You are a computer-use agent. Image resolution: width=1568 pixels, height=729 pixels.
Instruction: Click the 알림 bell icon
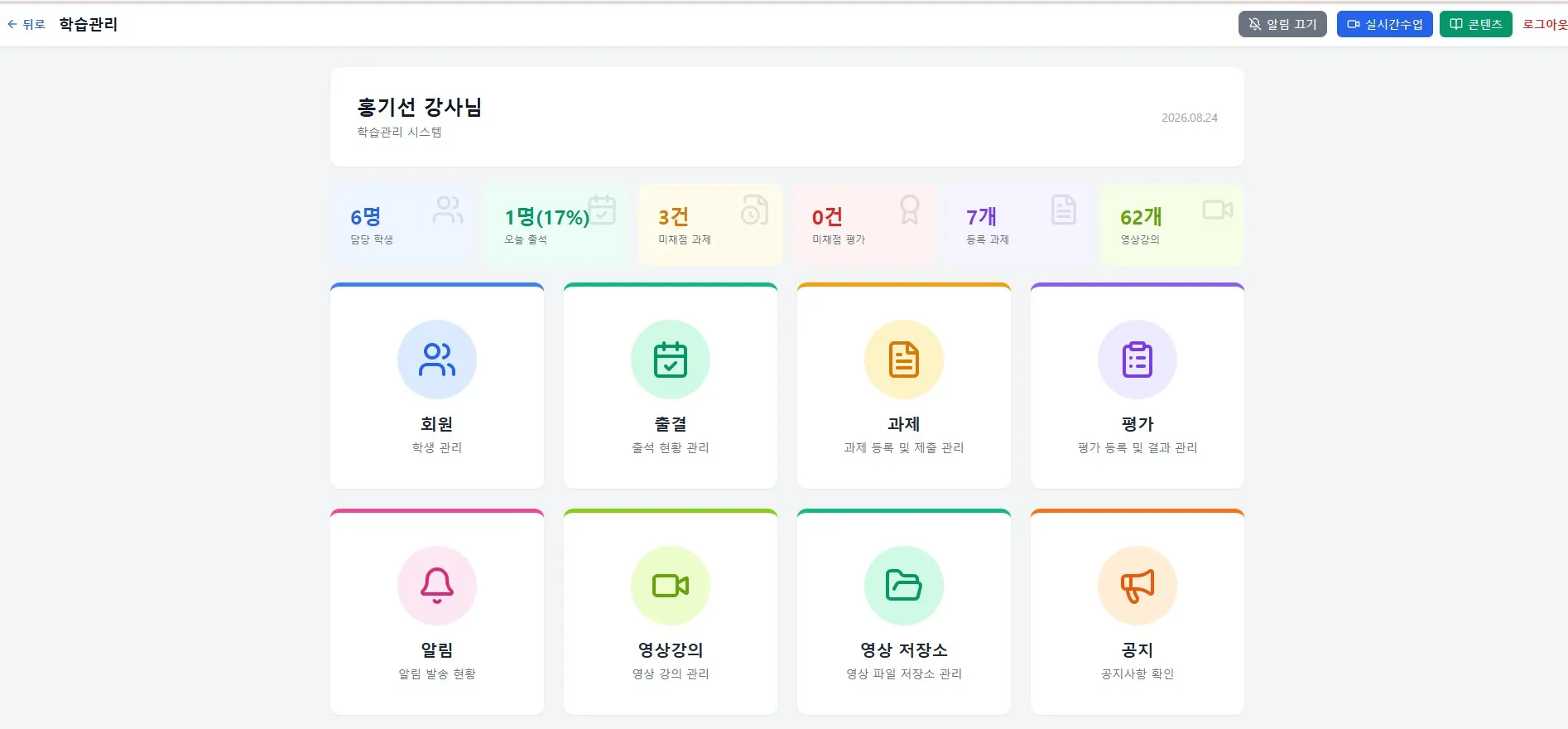(x=437, y=586)
